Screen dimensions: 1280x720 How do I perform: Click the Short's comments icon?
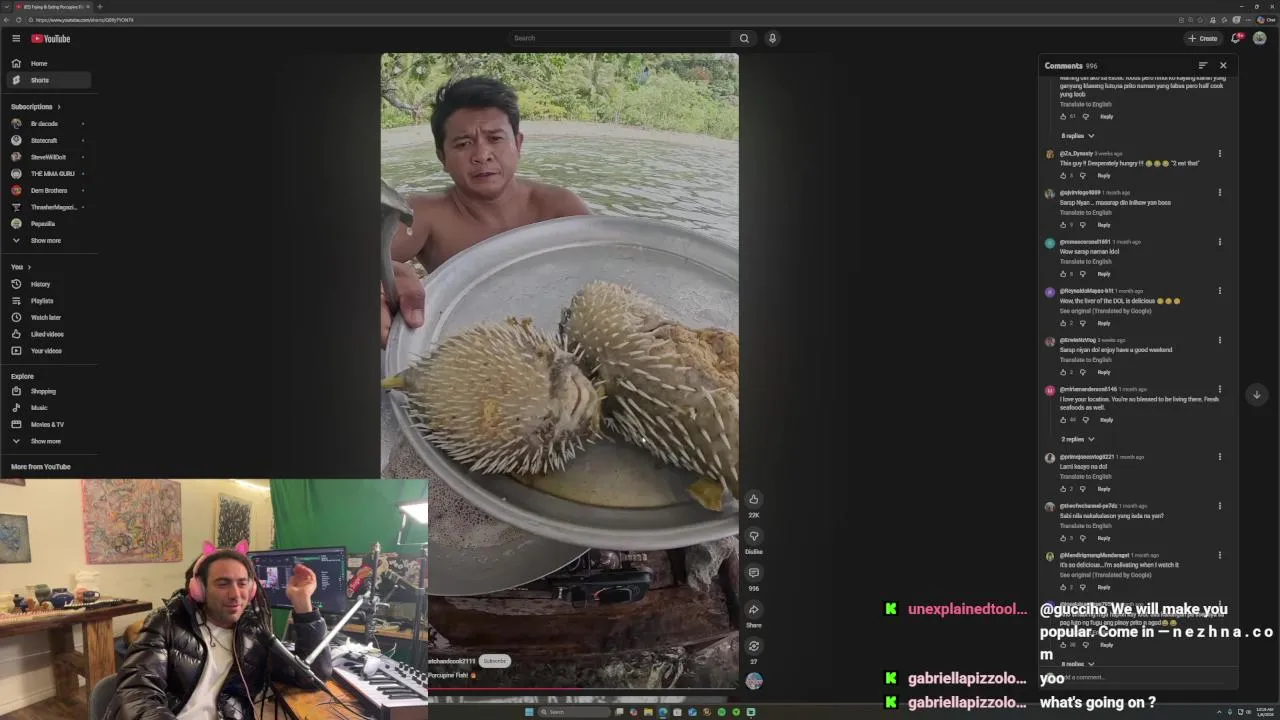click(x=754, y=573)
